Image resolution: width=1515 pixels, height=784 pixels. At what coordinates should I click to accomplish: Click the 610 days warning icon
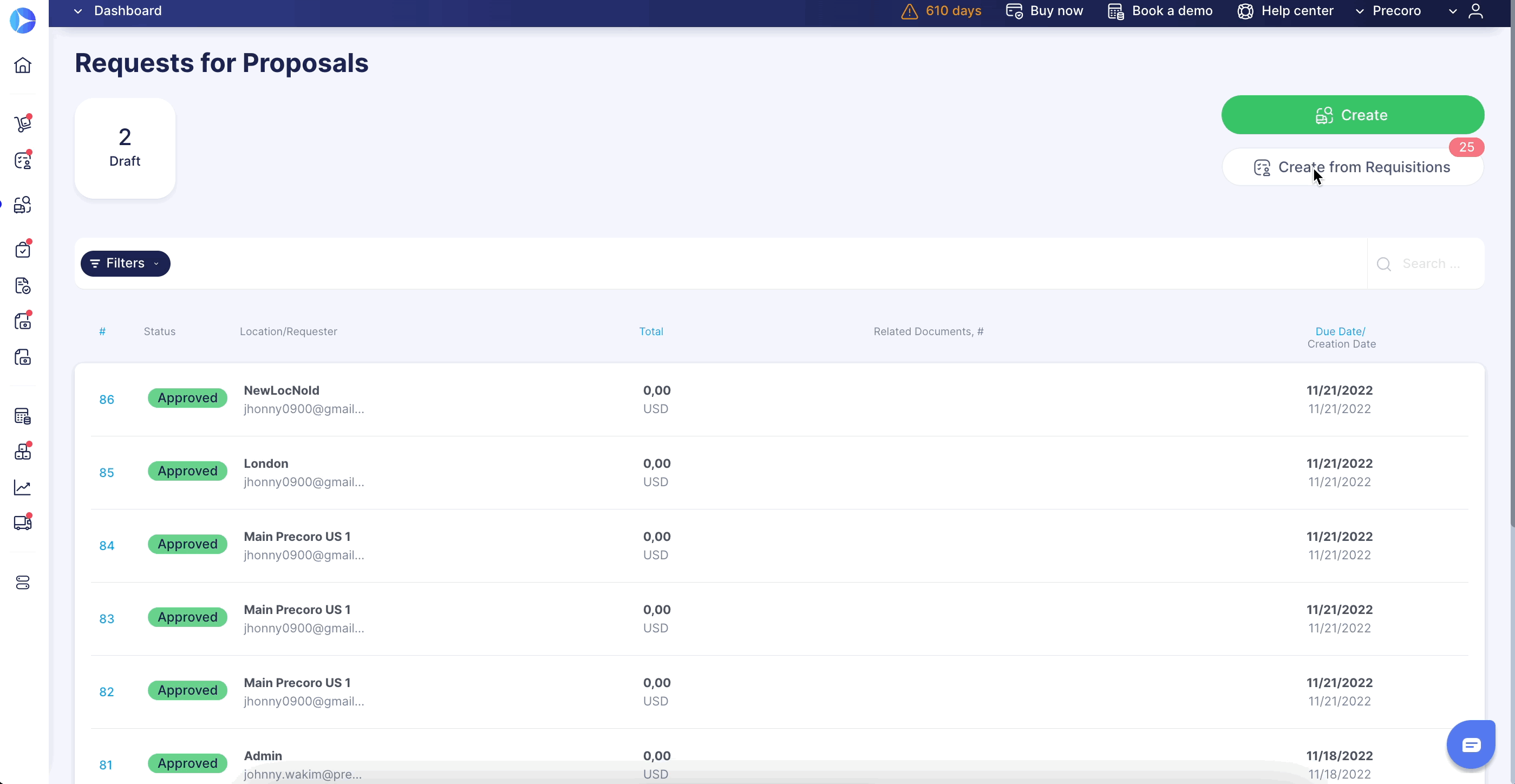click(x=909, y=11)
